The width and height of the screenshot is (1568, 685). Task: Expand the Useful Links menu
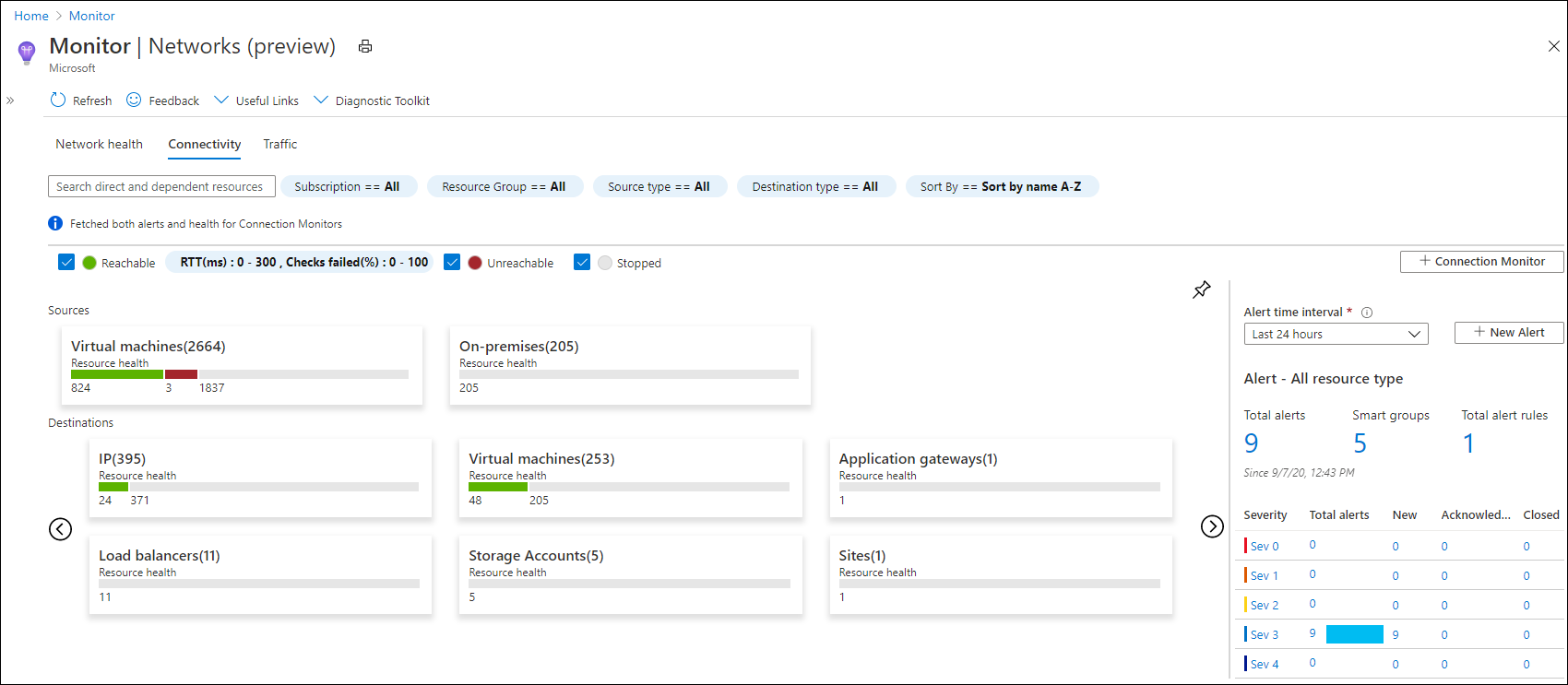pyautogui.click(x=256, y=100)
